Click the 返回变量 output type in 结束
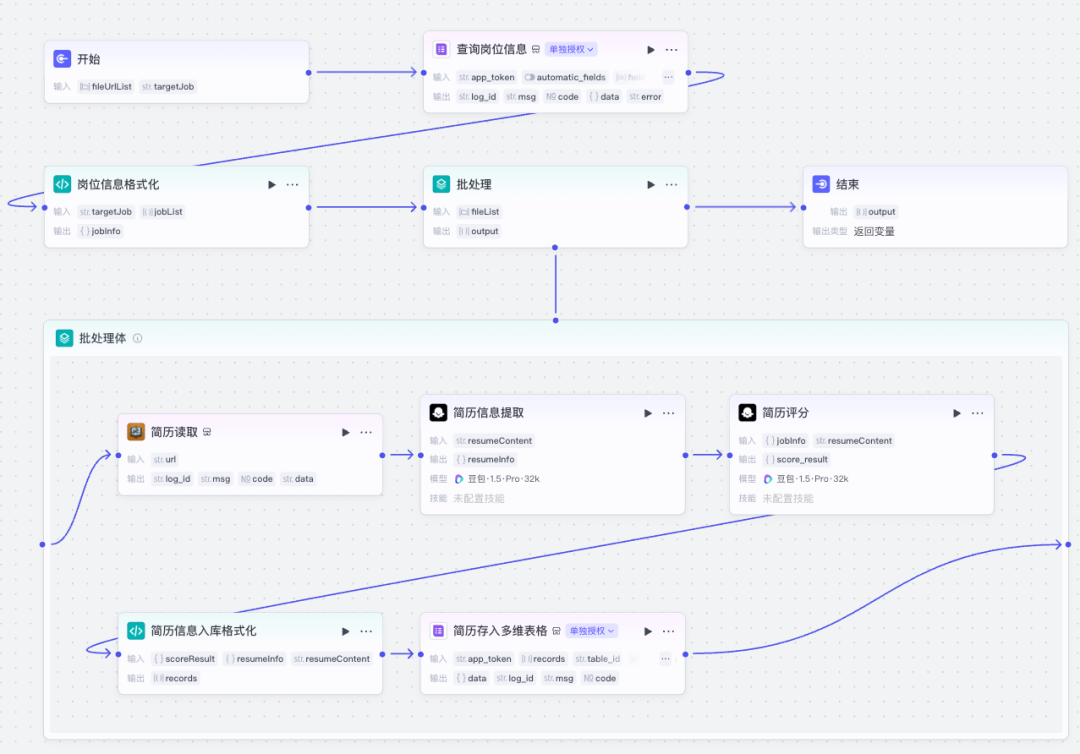 pyautogui.click(x=874, y=231)
